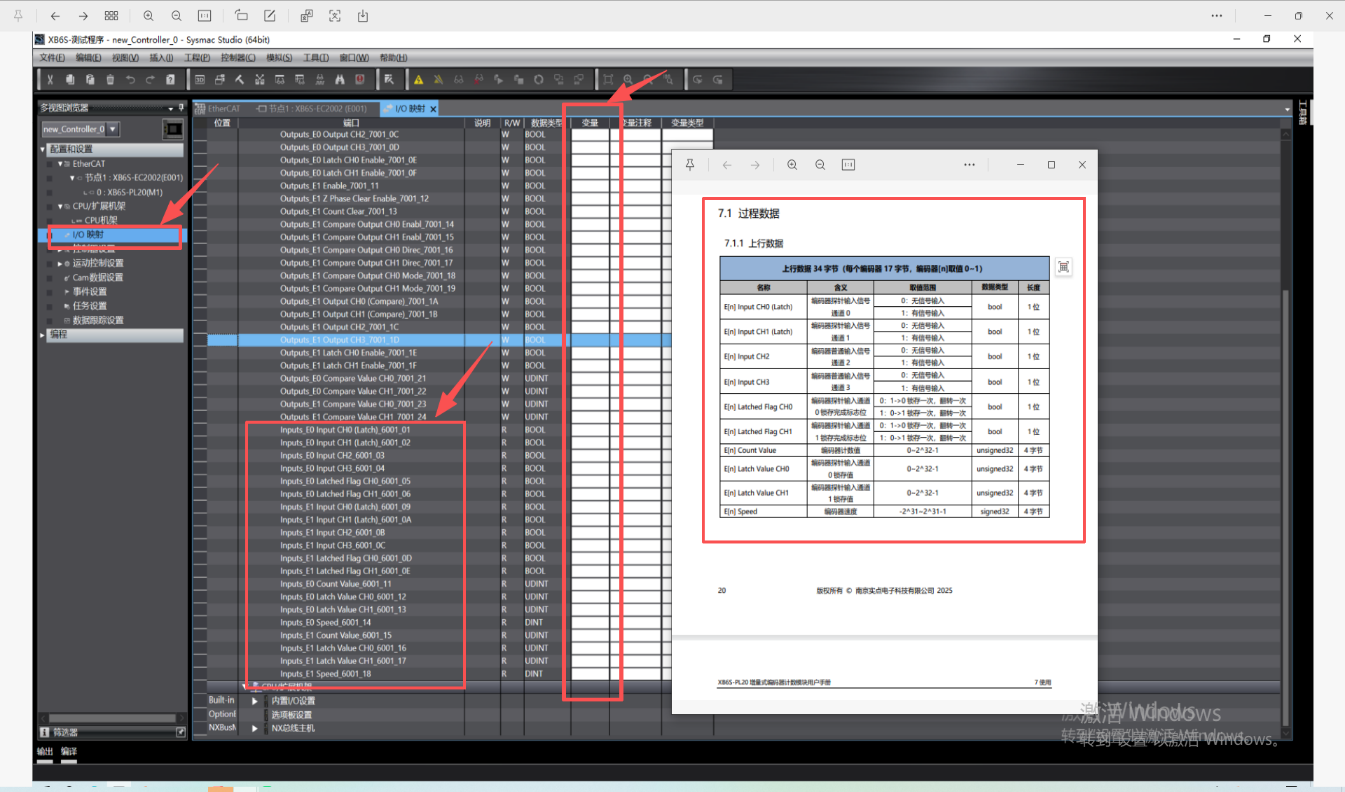This screenshot has height=792, width=1345.
Task: Expand the 运动控制设置 tree node
Action: click(x=60, y=264)
